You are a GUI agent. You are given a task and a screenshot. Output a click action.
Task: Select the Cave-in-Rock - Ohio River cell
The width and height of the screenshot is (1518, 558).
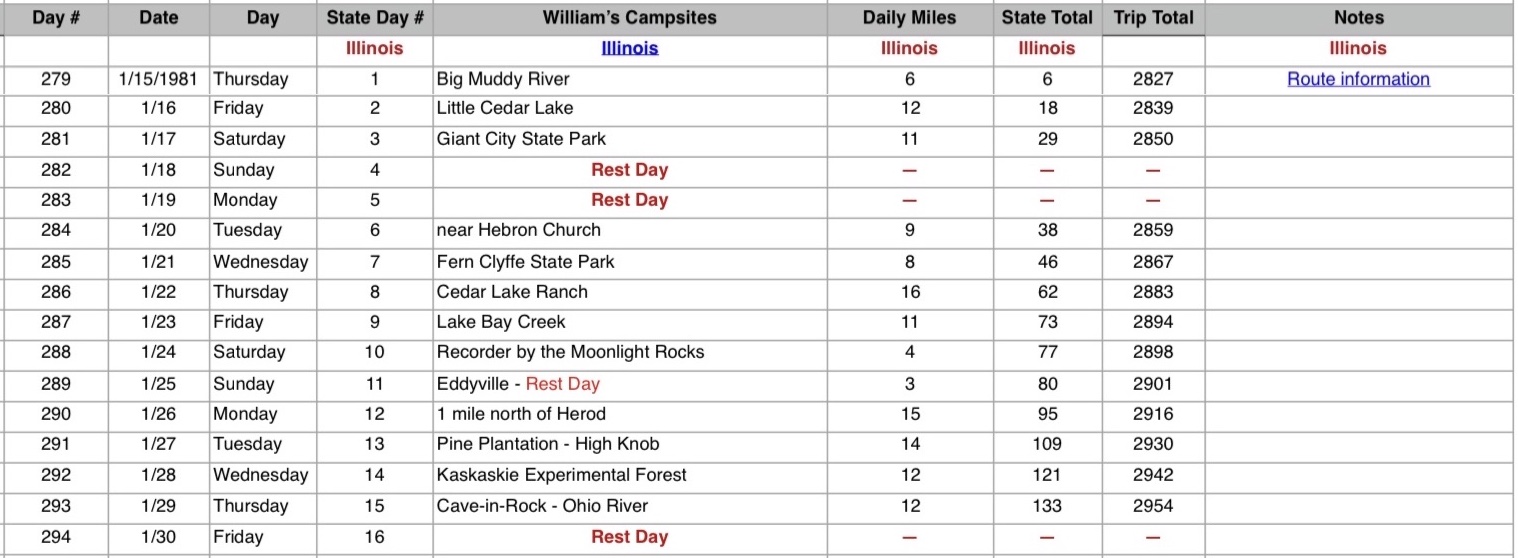[630, 506]
